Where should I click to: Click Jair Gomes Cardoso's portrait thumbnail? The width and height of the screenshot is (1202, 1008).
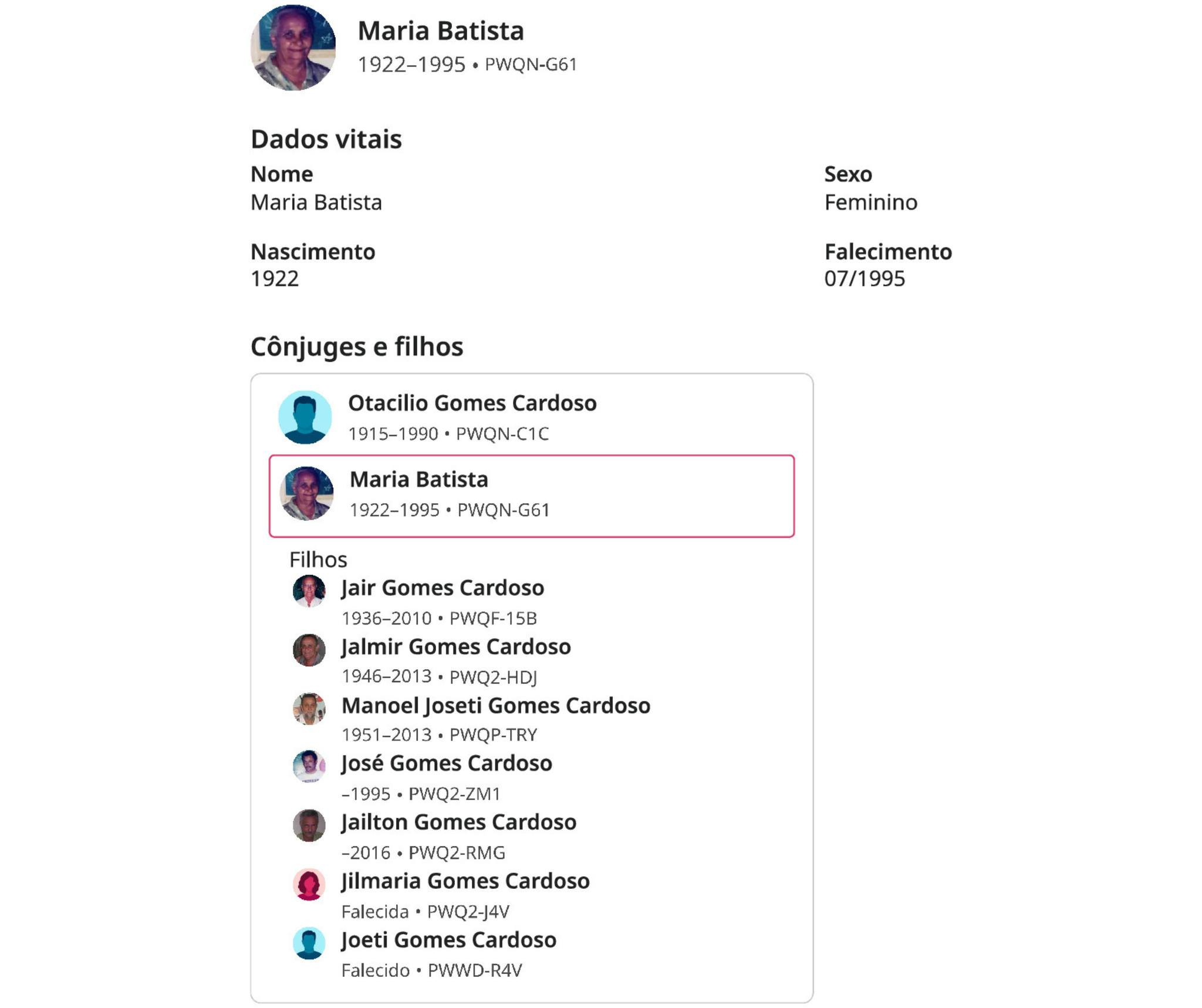coord(309,591)
